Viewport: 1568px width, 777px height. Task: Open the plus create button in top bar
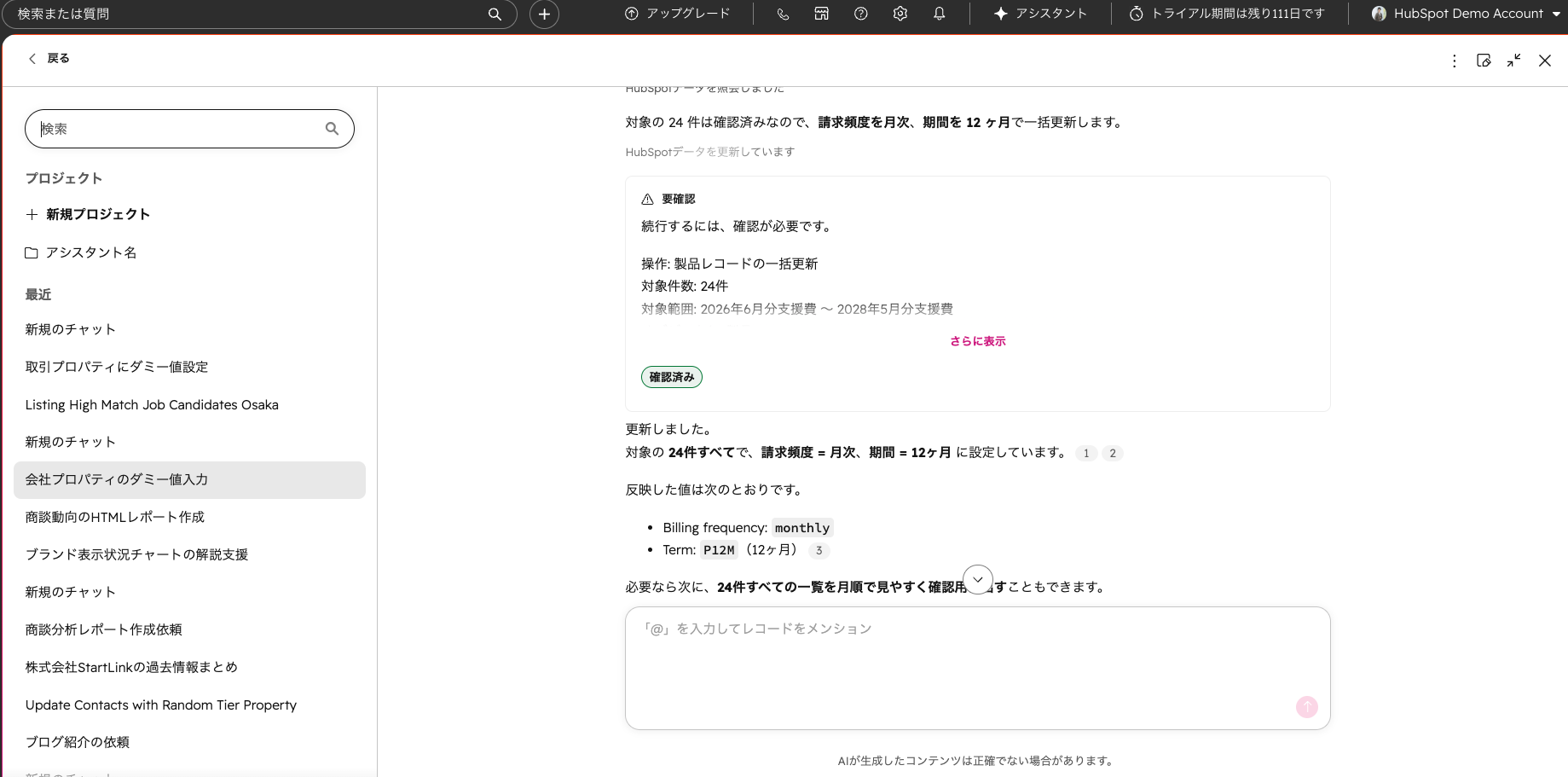(x=544, y=14)
